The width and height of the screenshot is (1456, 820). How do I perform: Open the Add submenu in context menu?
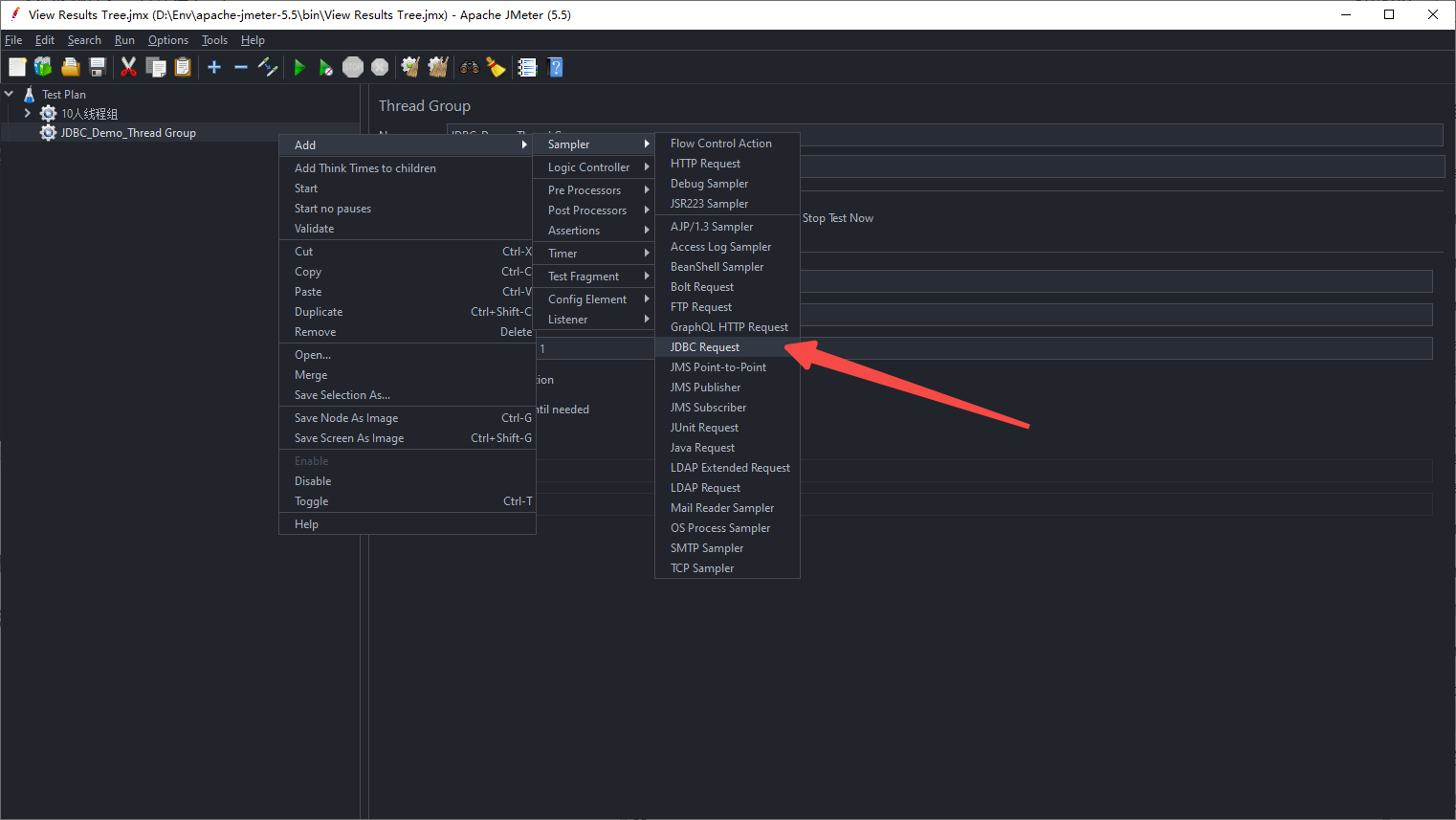[x=407, y=144]
